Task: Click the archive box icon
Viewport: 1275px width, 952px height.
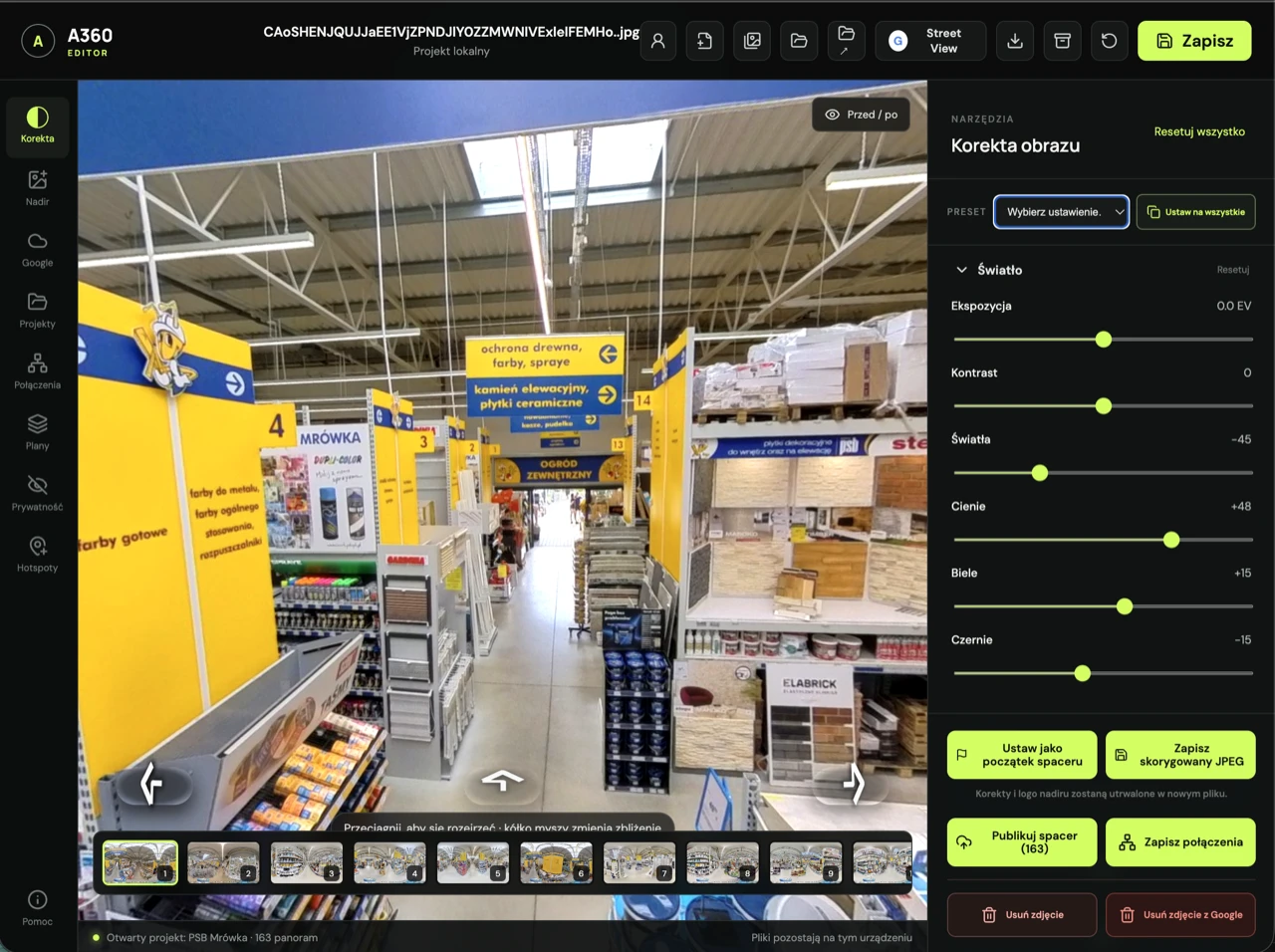Action: pos(1063,41)
